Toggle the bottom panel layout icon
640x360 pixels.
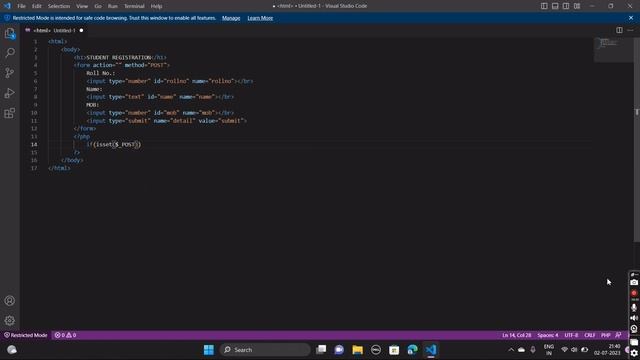555,6
